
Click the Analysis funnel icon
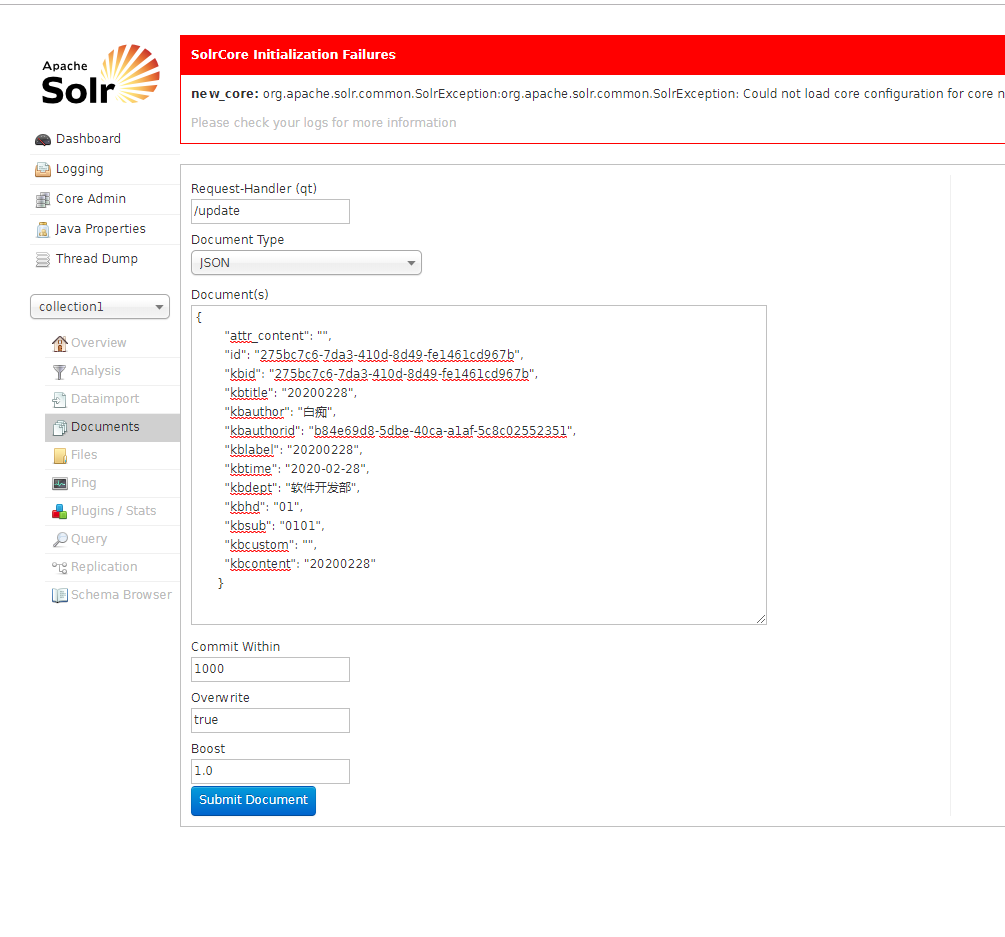click(x=60, y=372)
